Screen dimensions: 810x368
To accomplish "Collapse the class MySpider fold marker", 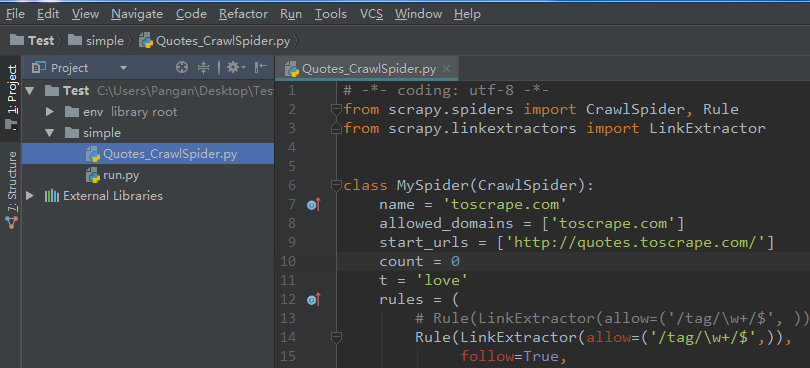I will 336,185.
